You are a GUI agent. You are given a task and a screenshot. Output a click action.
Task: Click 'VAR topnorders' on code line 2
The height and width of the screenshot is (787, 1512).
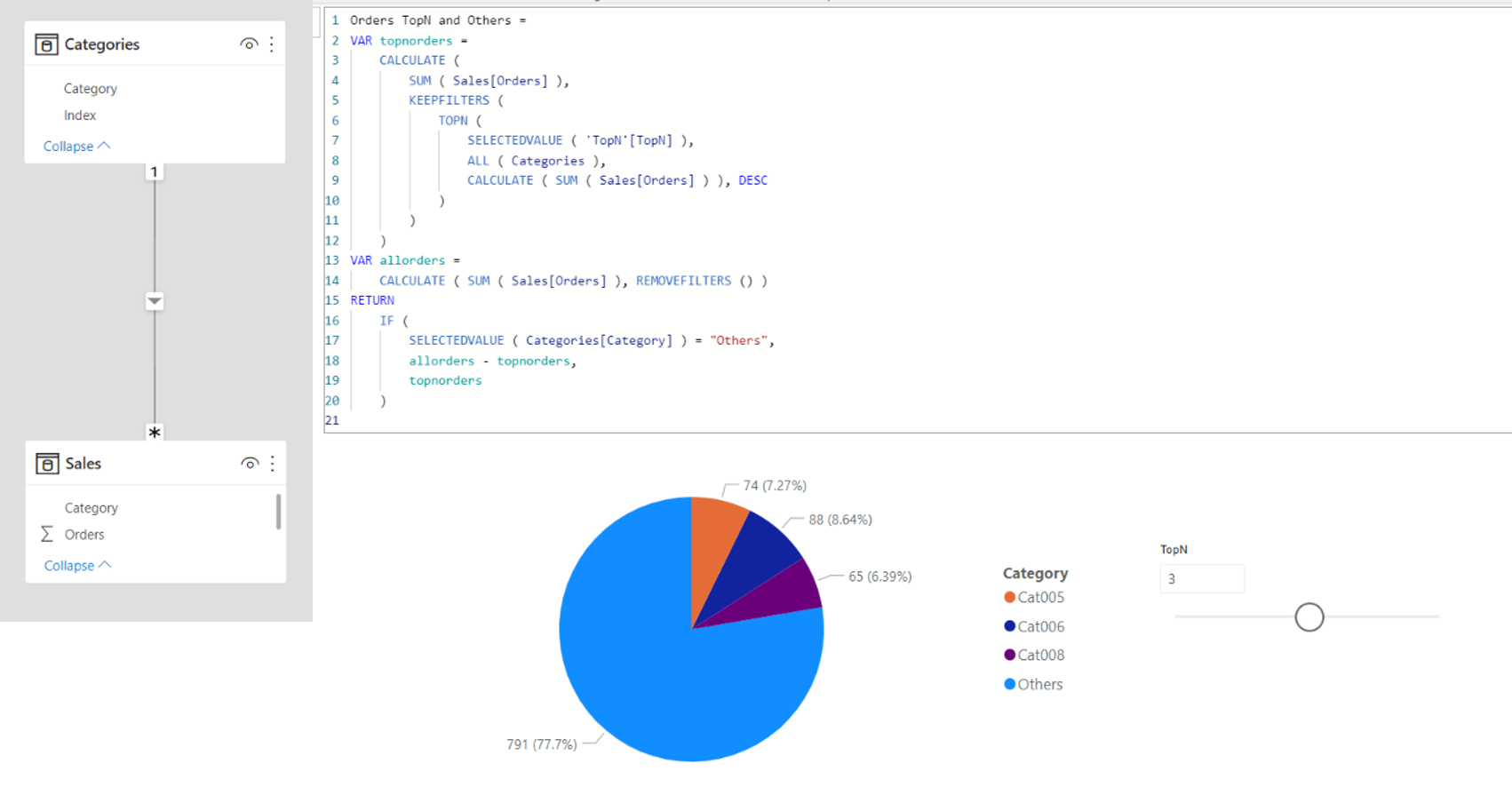401,41
